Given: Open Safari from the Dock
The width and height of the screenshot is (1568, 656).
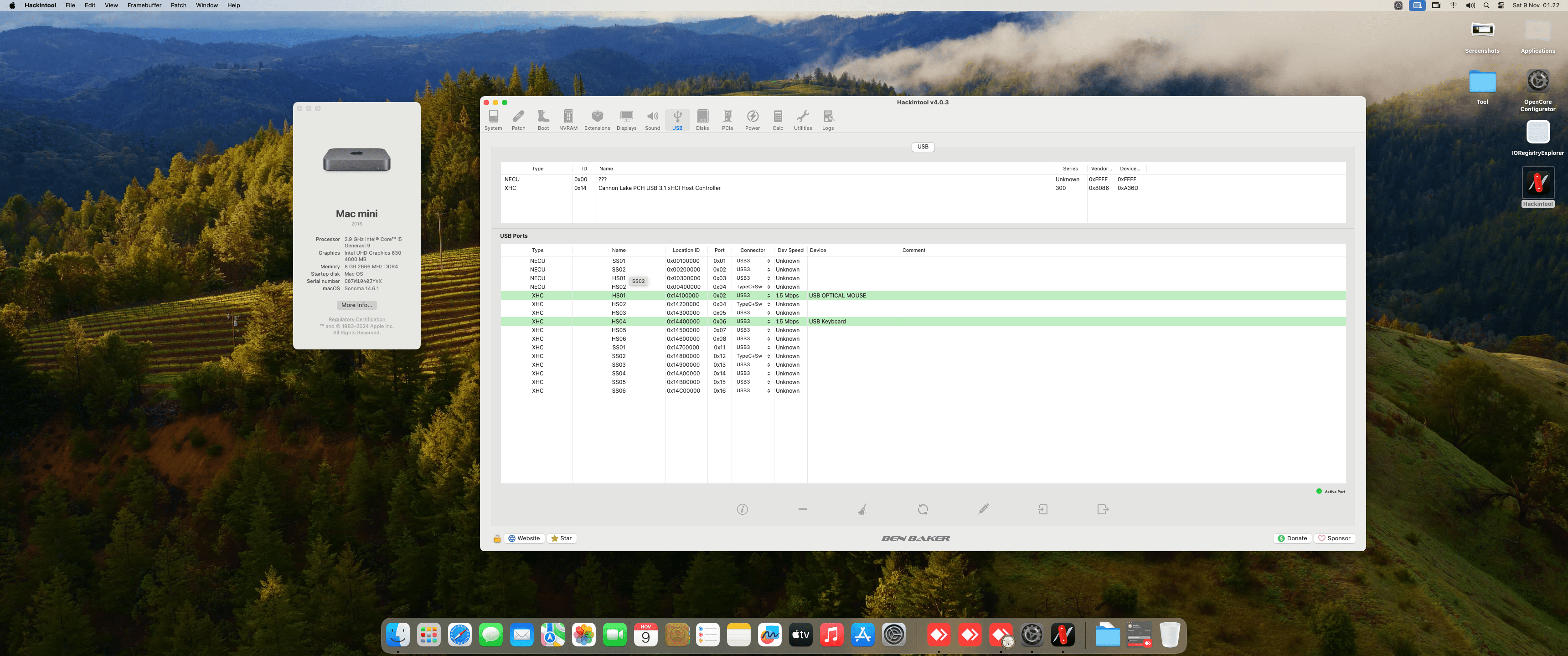Looking at the screenshot, I should point(459,635).
